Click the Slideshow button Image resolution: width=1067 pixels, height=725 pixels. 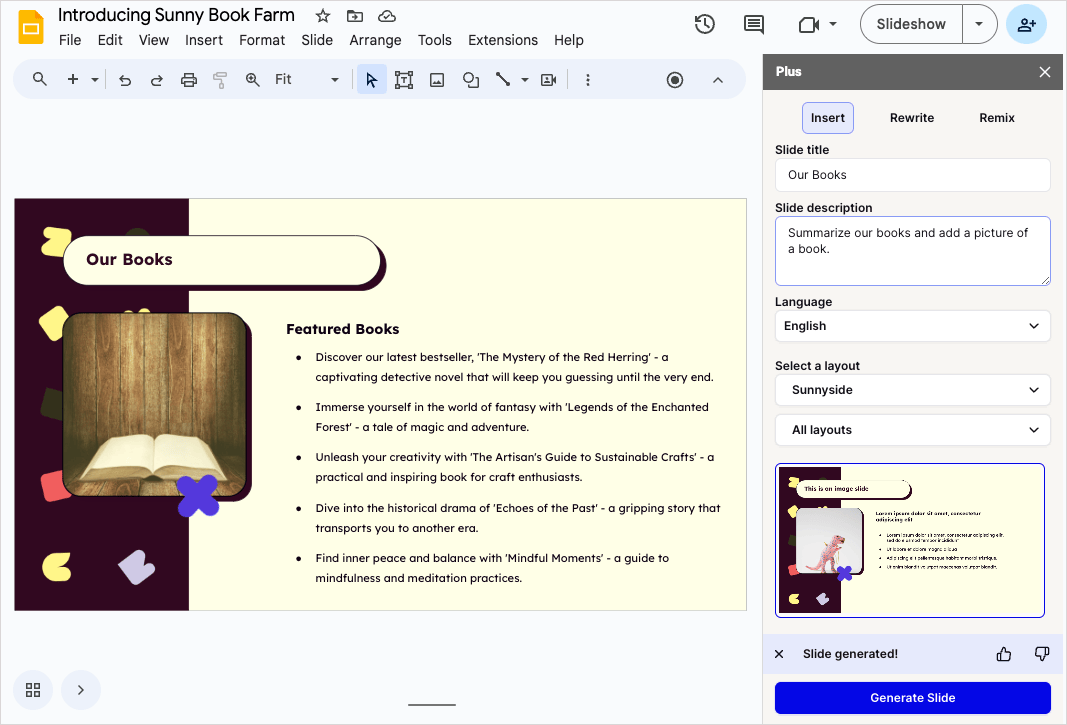click(910, 24)
